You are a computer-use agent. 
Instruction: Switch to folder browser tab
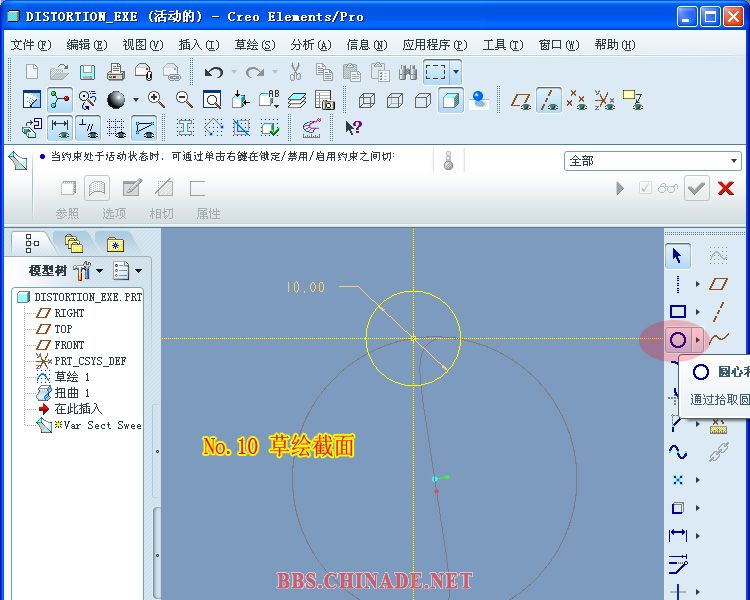[x=74, y=244]
